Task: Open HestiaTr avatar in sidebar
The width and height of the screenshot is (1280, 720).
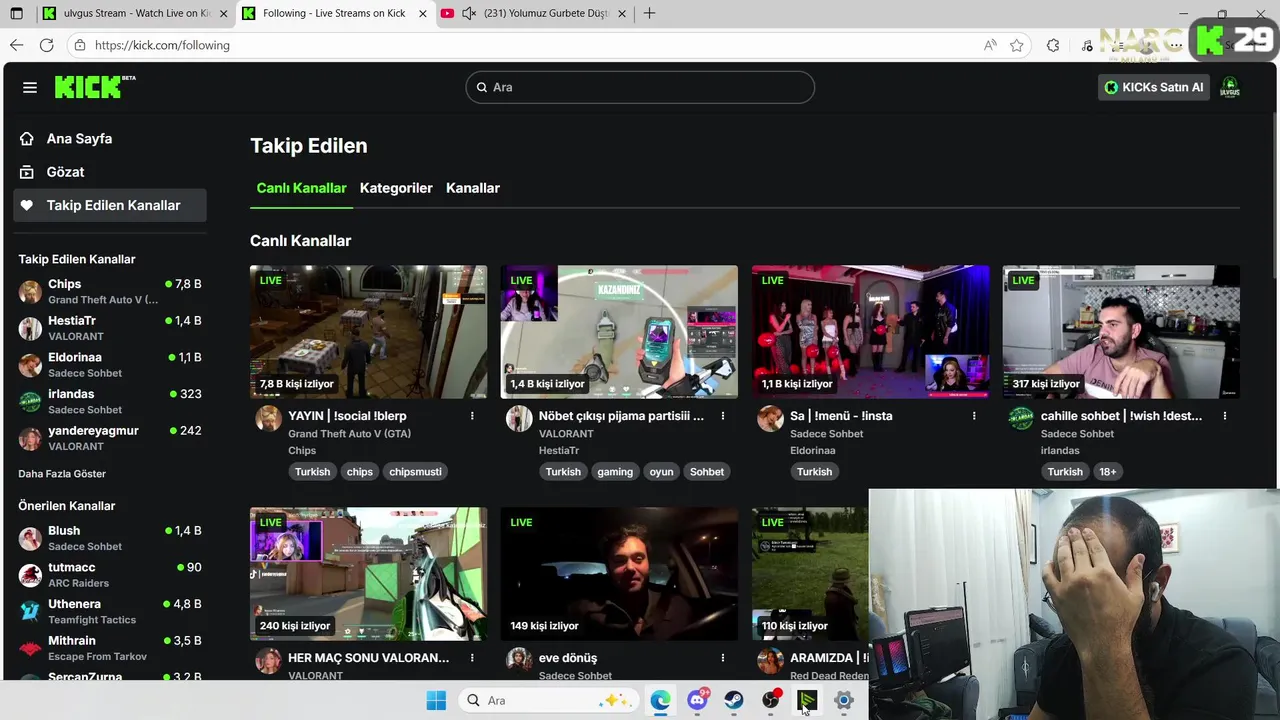Action: pos(31,328)
